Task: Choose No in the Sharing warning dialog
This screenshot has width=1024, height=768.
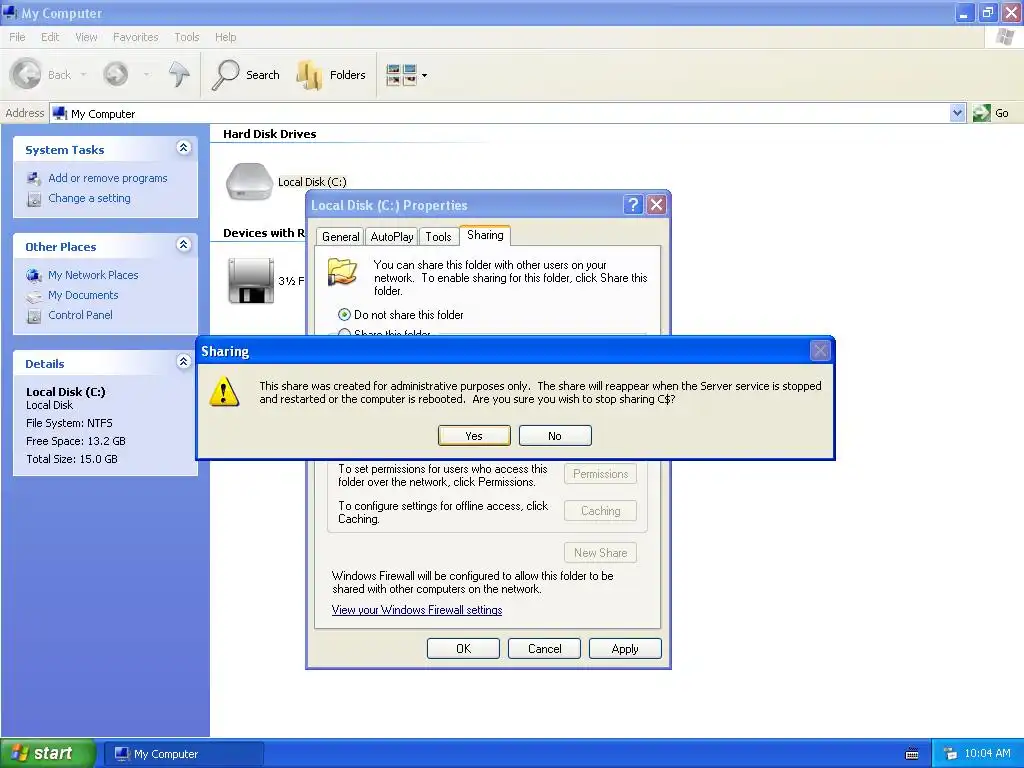Action: (555, 436)
